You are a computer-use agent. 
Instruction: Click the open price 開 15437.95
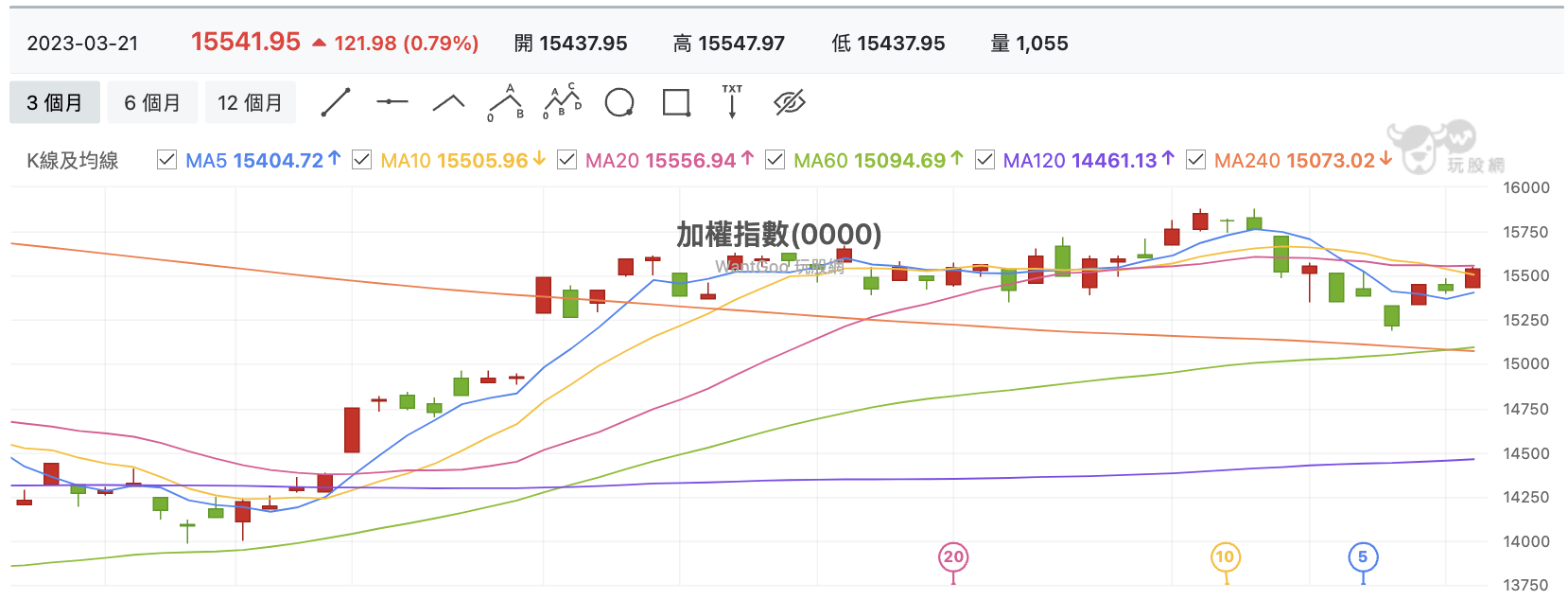tap(571, 44)
